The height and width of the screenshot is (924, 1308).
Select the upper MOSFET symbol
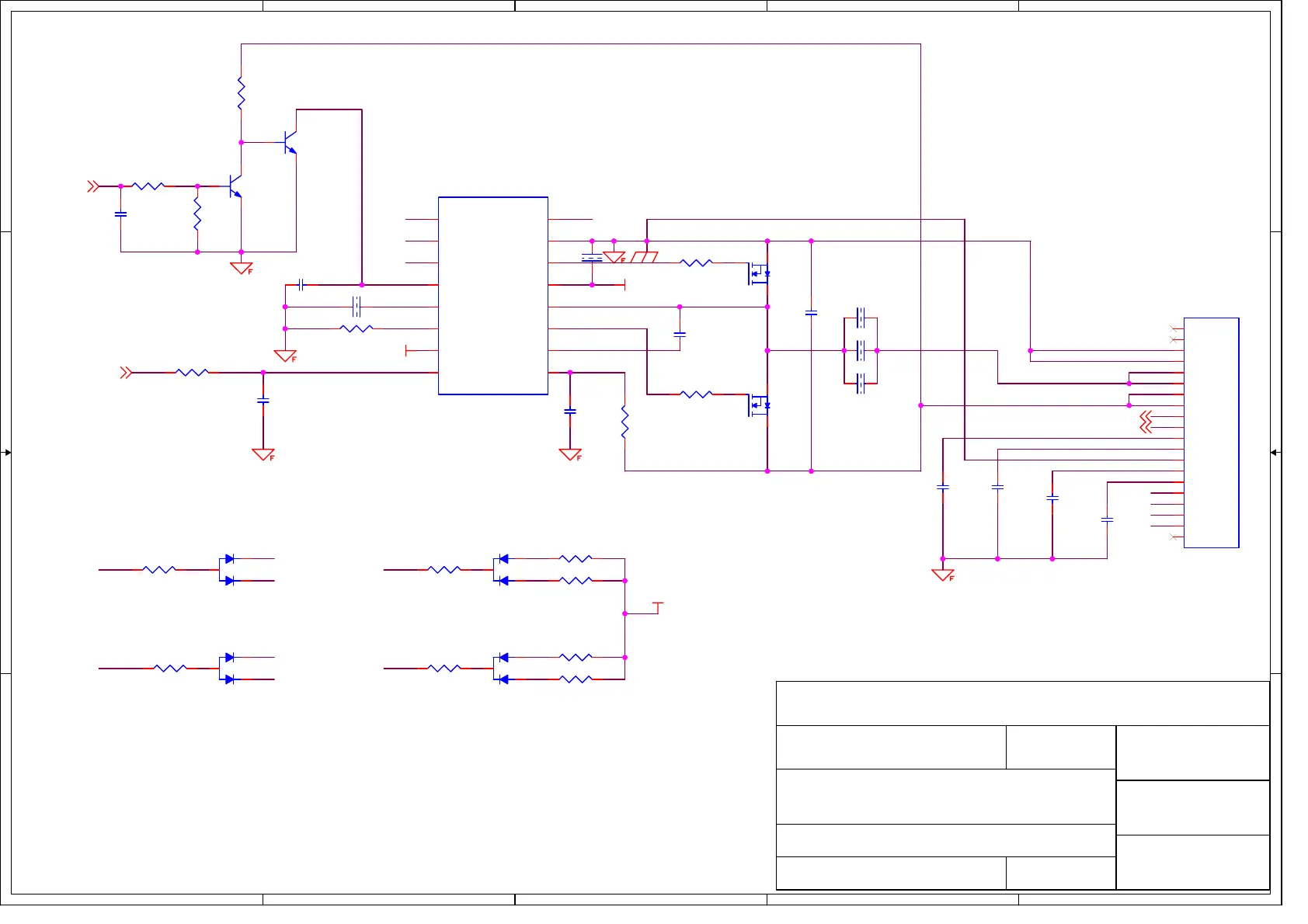tap(758, 273)
